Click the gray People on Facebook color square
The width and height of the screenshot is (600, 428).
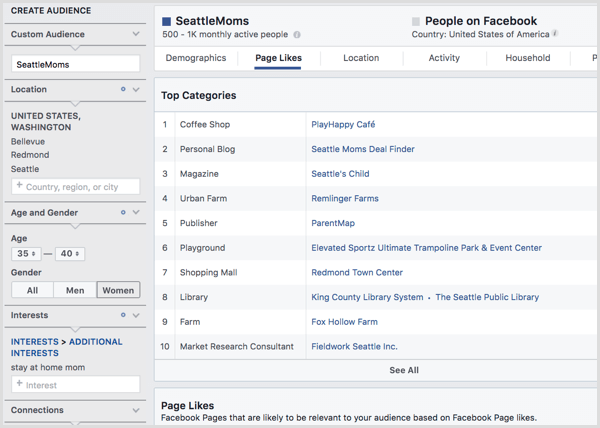point(416,21)
